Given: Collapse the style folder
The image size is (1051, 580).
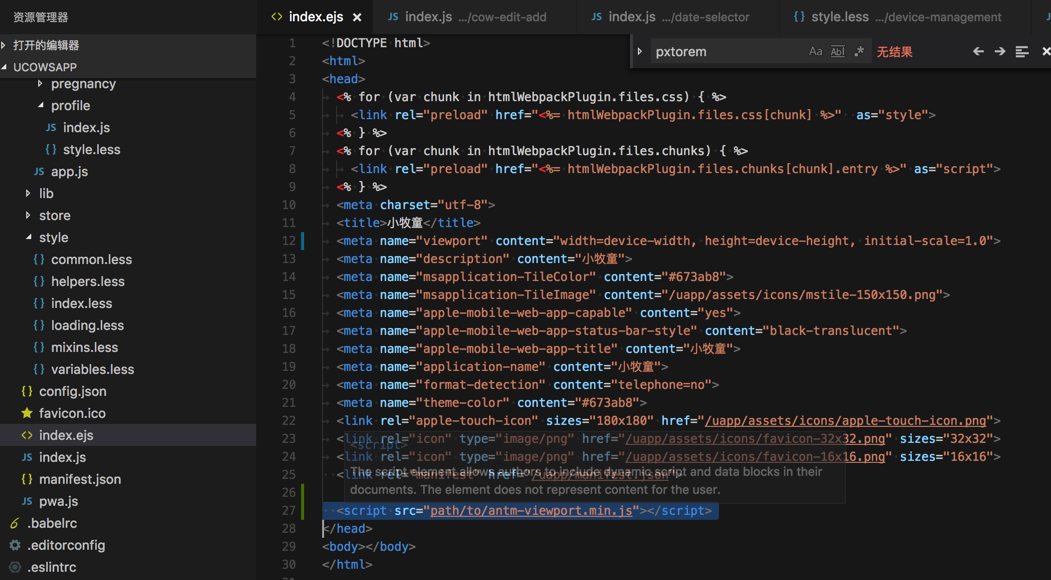Looking at the screenshot, I should pyautogui.click(x=53, y=237).
